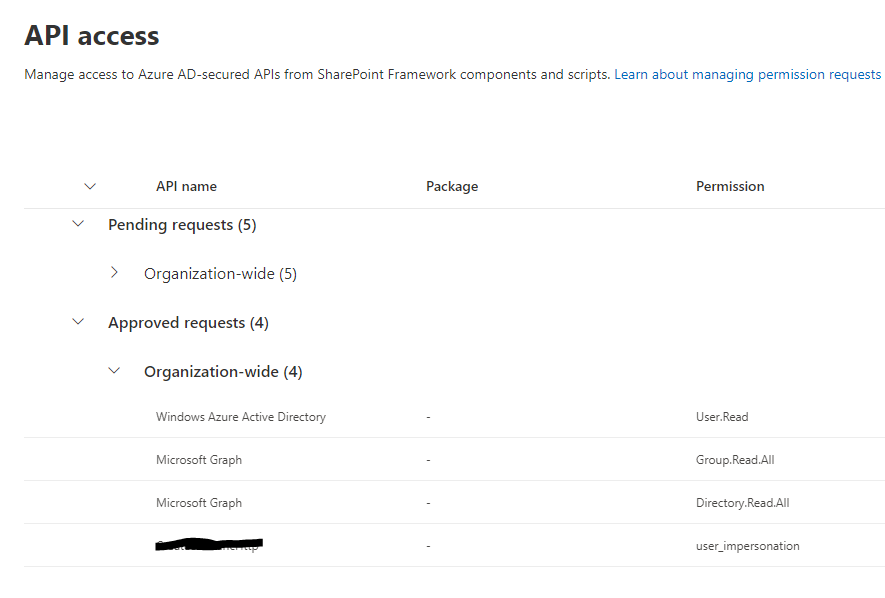885x598 pixels.
Task: Collapse the Pending requests group chevron
Action: click(x=78, y=223)
